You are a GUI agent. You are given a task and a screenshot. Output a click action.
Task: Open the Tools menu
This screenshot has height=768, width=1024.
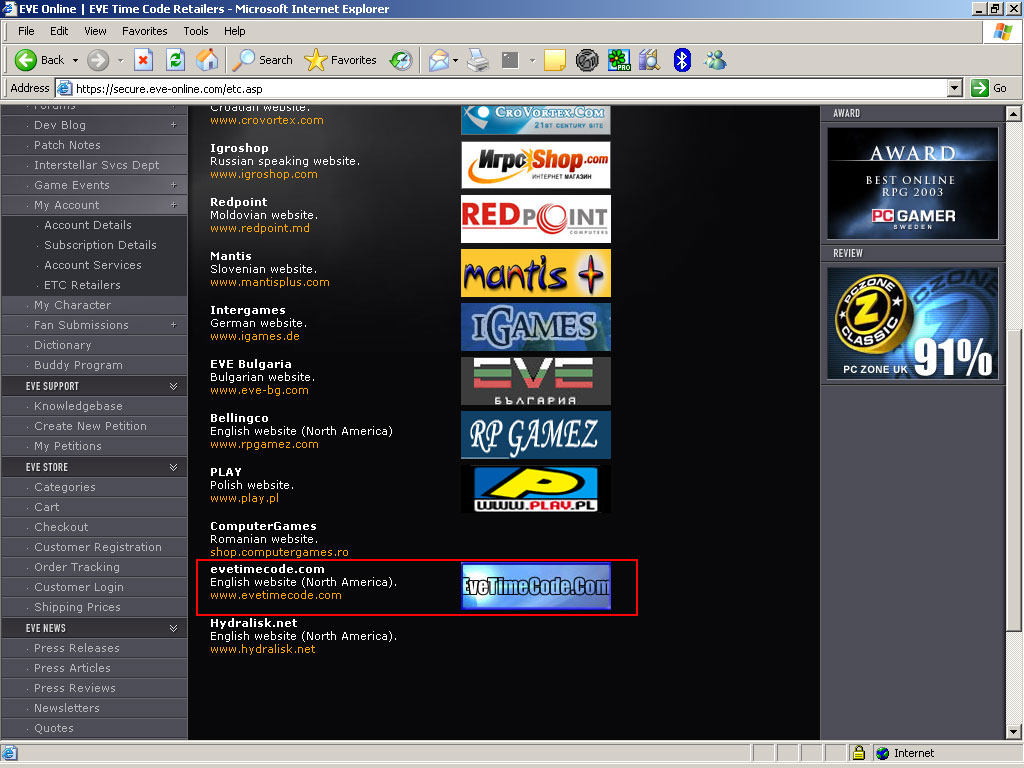click(195, 31)
